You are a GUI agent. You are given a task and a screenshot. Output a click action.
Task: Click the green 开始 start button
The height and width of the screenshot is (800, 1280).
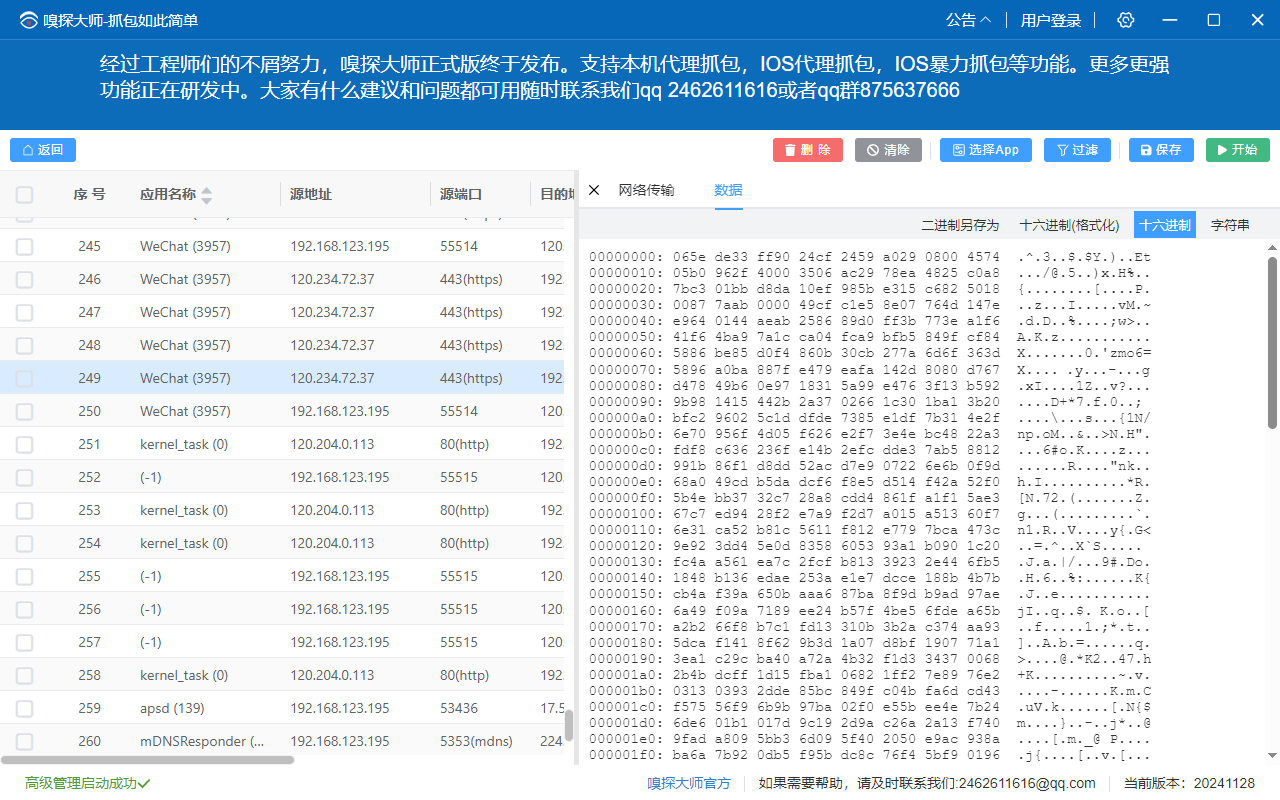tap(1238, 150)
